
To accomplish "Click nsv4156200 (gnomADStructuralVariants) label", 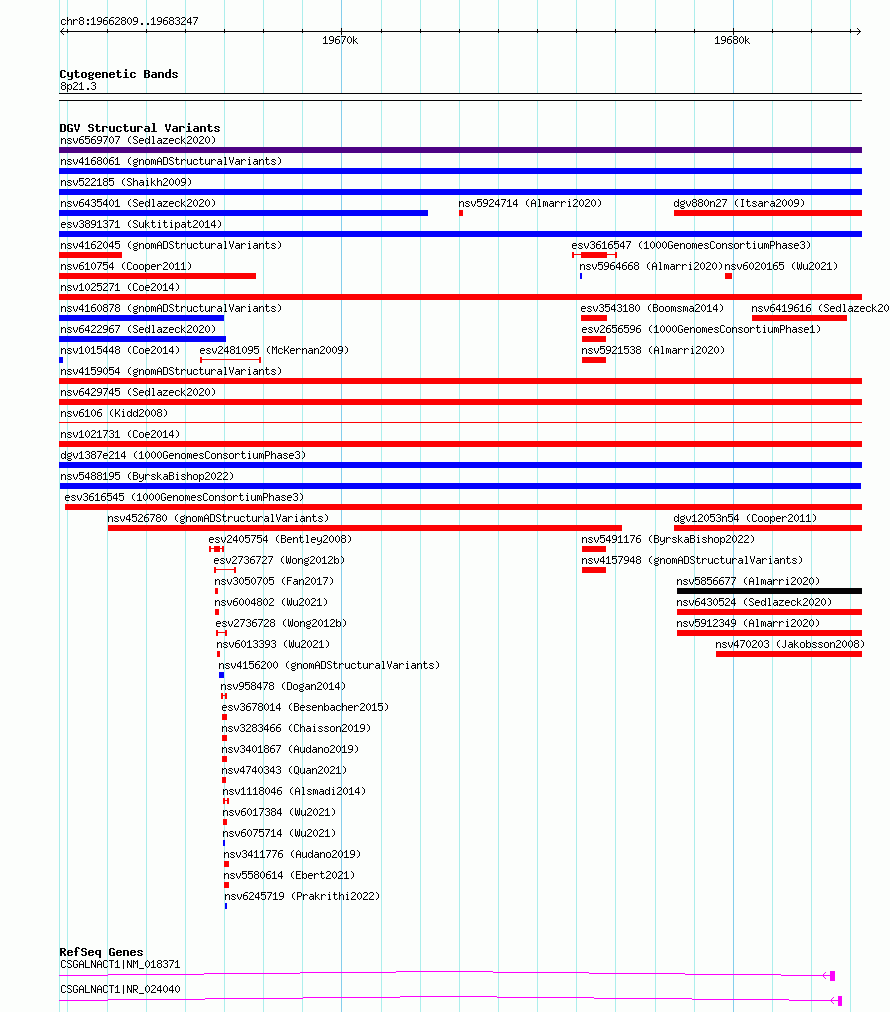I will point(329,665).
